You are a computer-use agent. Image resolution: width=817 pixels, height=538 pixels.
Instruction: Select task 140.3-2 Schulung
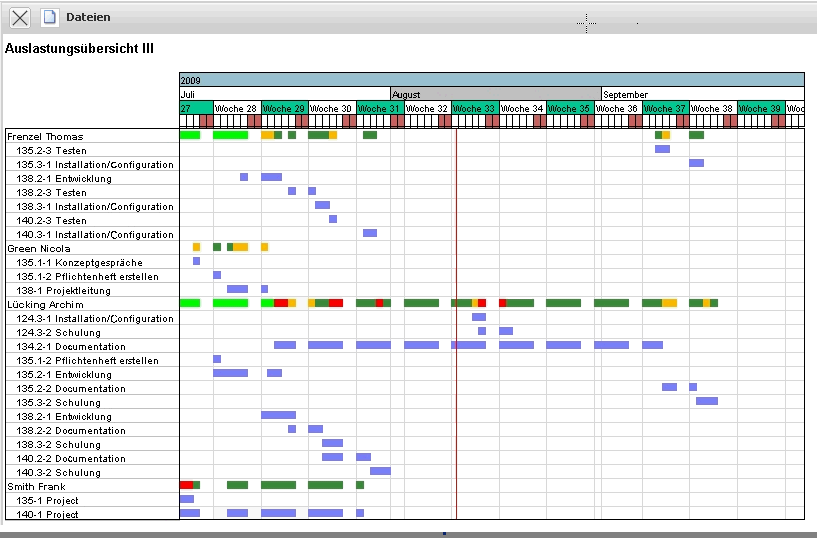(92, 472)
